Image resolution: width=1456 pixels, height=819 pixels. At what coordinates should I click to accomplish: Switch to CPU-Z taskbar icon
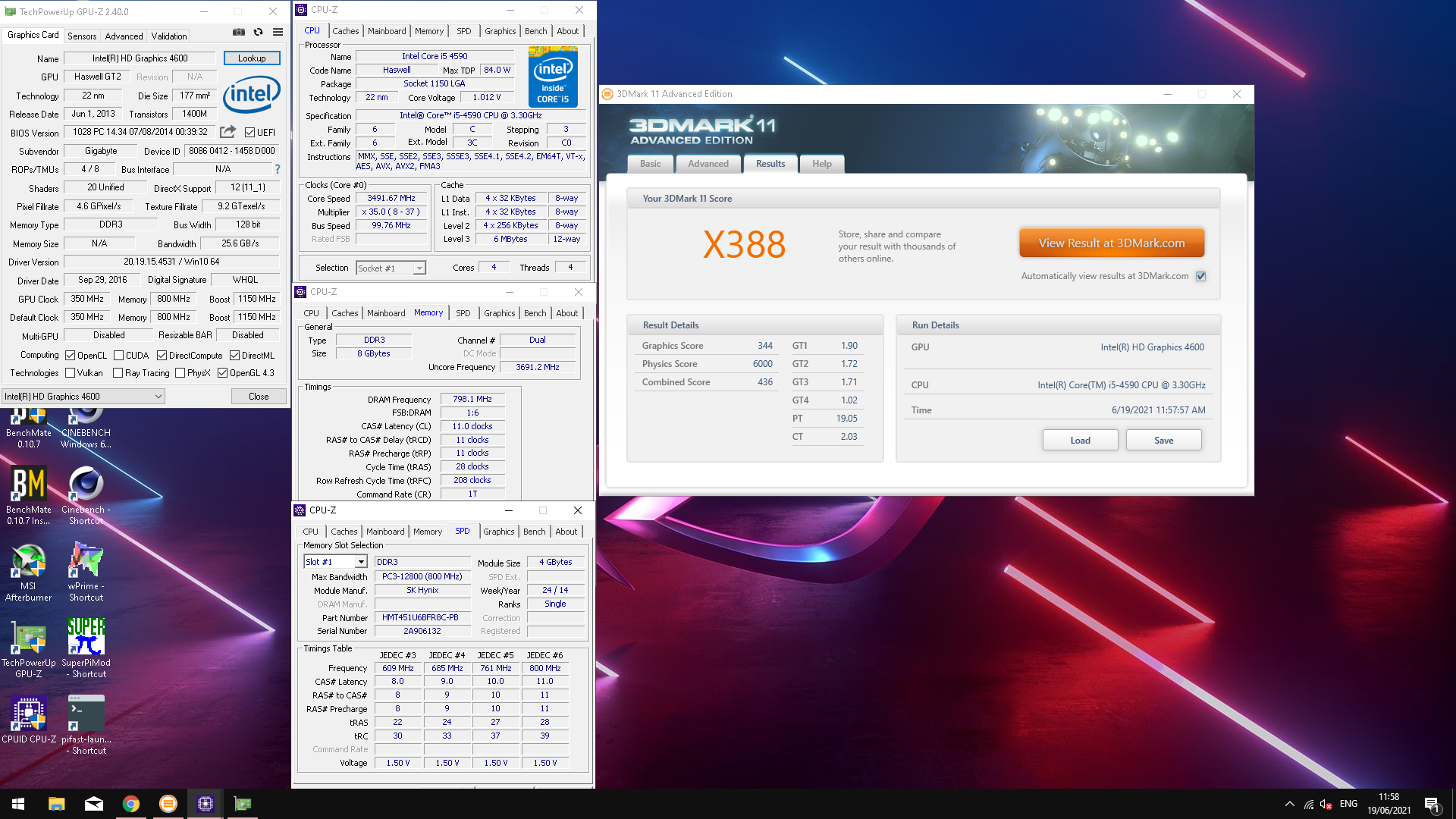tap(206, 804)
